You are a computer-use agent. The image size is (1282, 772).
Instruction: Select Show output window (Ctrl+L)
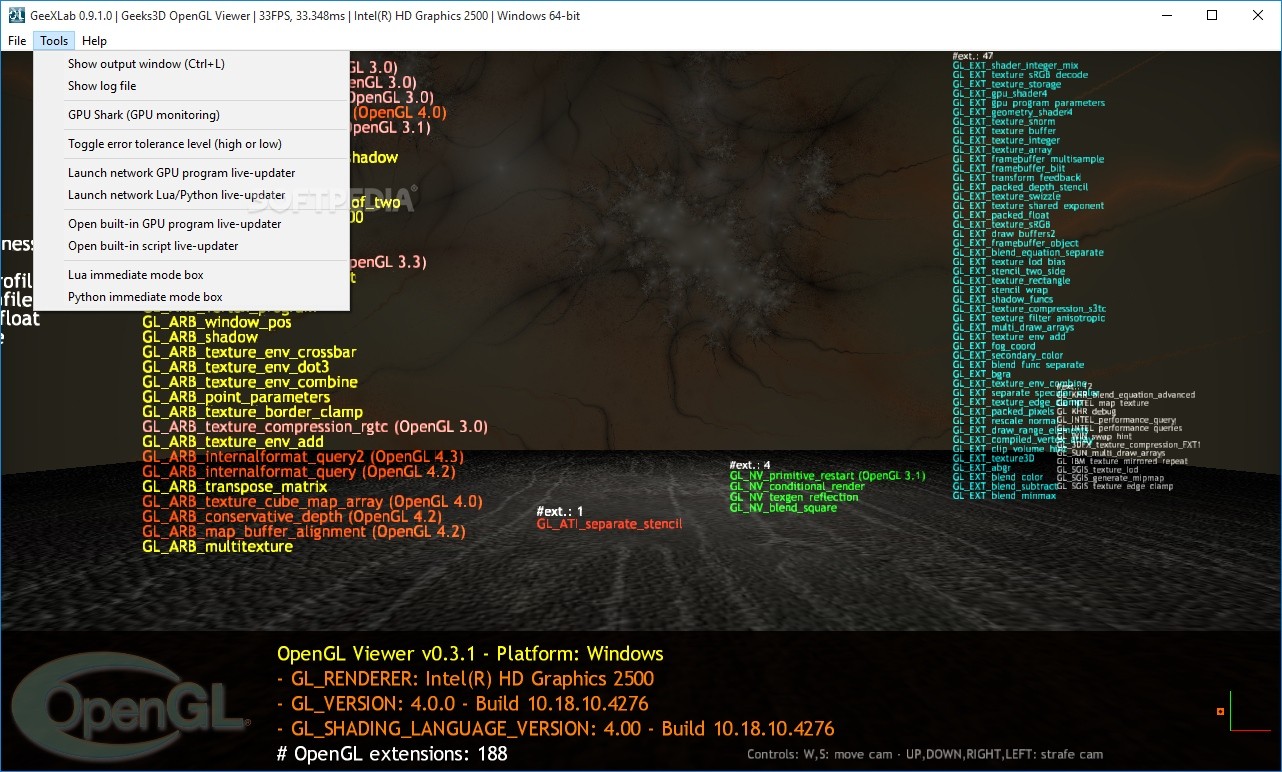point(191,64)
